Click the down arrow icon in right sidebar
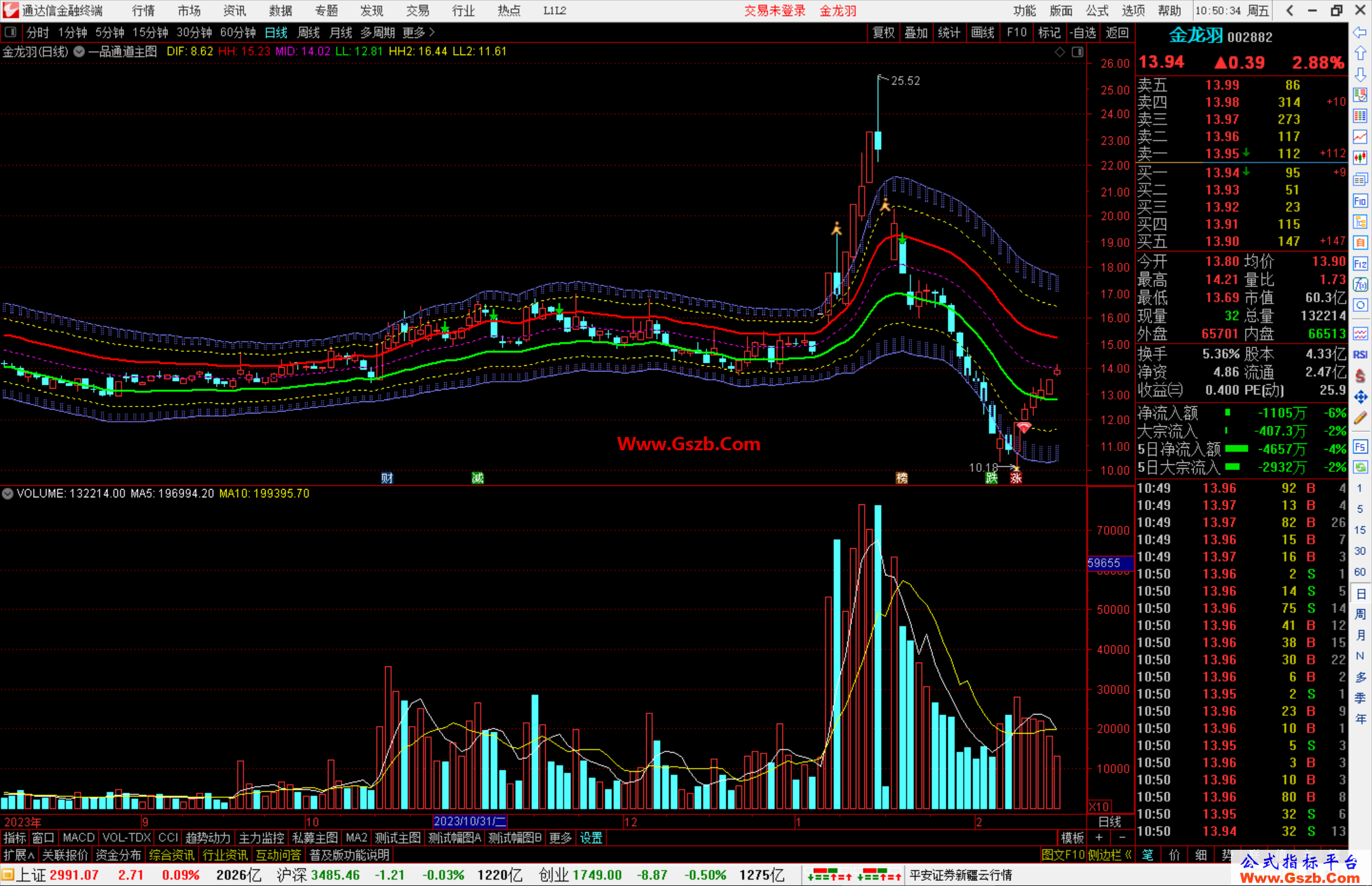This screenshot has width=1372, height=886. click(x=1360, y=74)
